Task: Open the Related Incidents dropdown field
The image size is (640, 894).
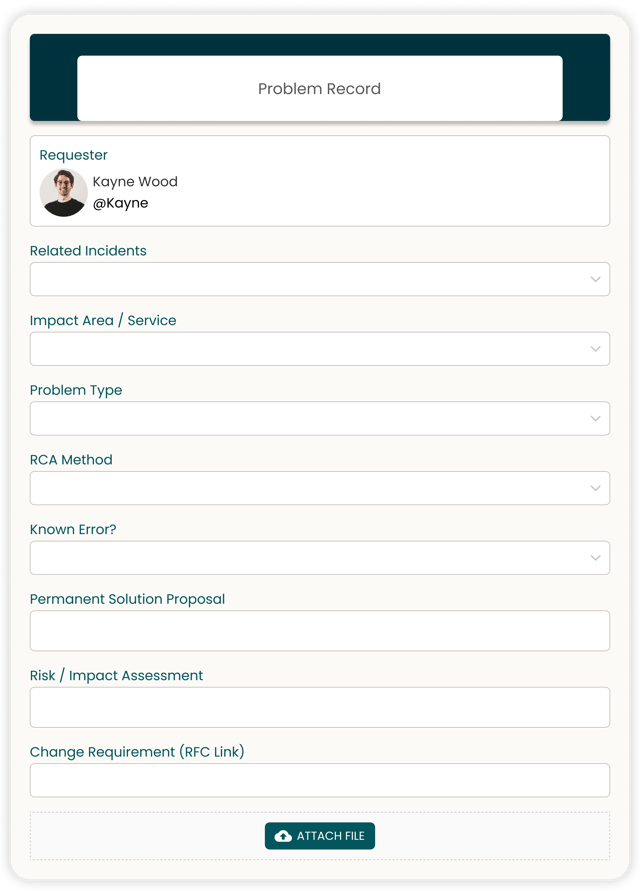Action: pos(320,279)
